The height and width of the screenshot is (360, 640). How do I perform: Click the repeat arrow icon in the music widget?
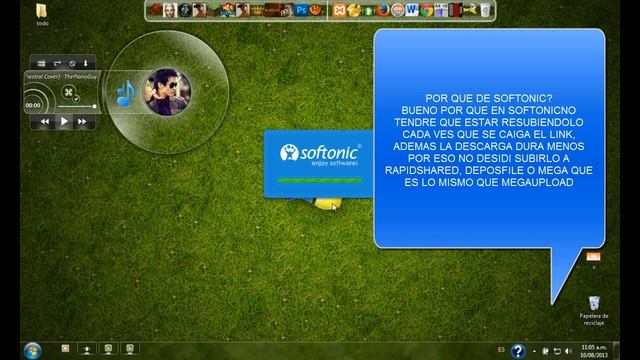tap(57, 63)
